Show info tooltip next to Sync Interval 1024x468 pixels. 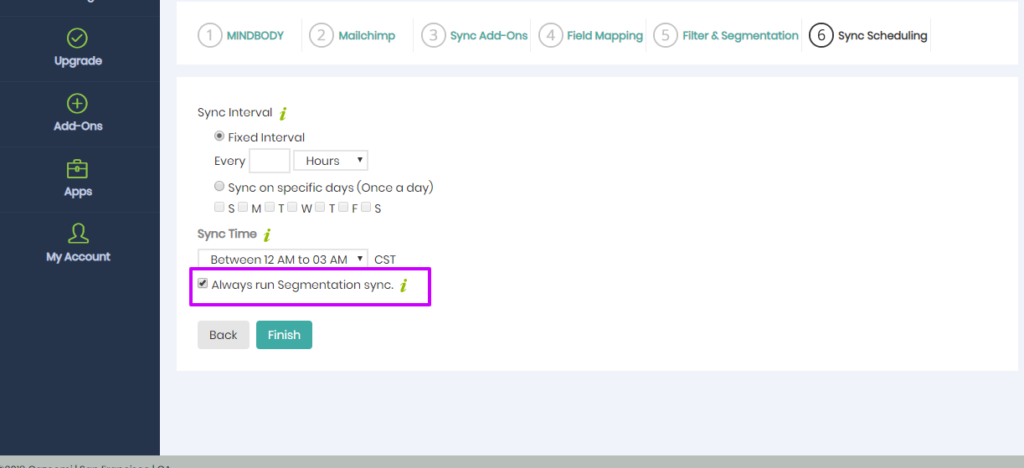pos(283,114)
